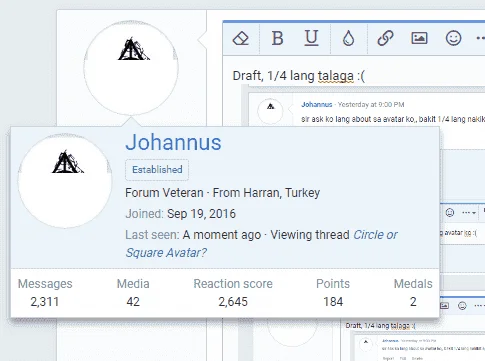
Task: Click the large avatar above the tooltip
Action: 131,68
